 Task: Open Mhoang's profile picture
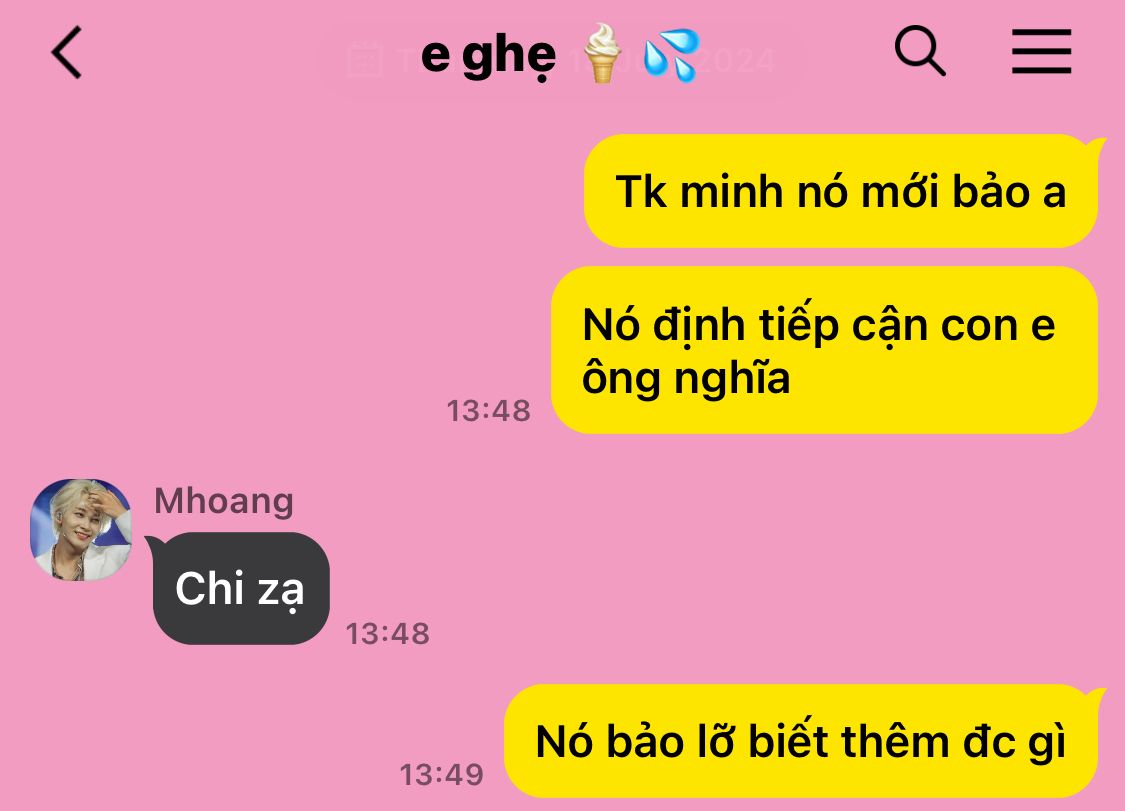click(80, 530)
